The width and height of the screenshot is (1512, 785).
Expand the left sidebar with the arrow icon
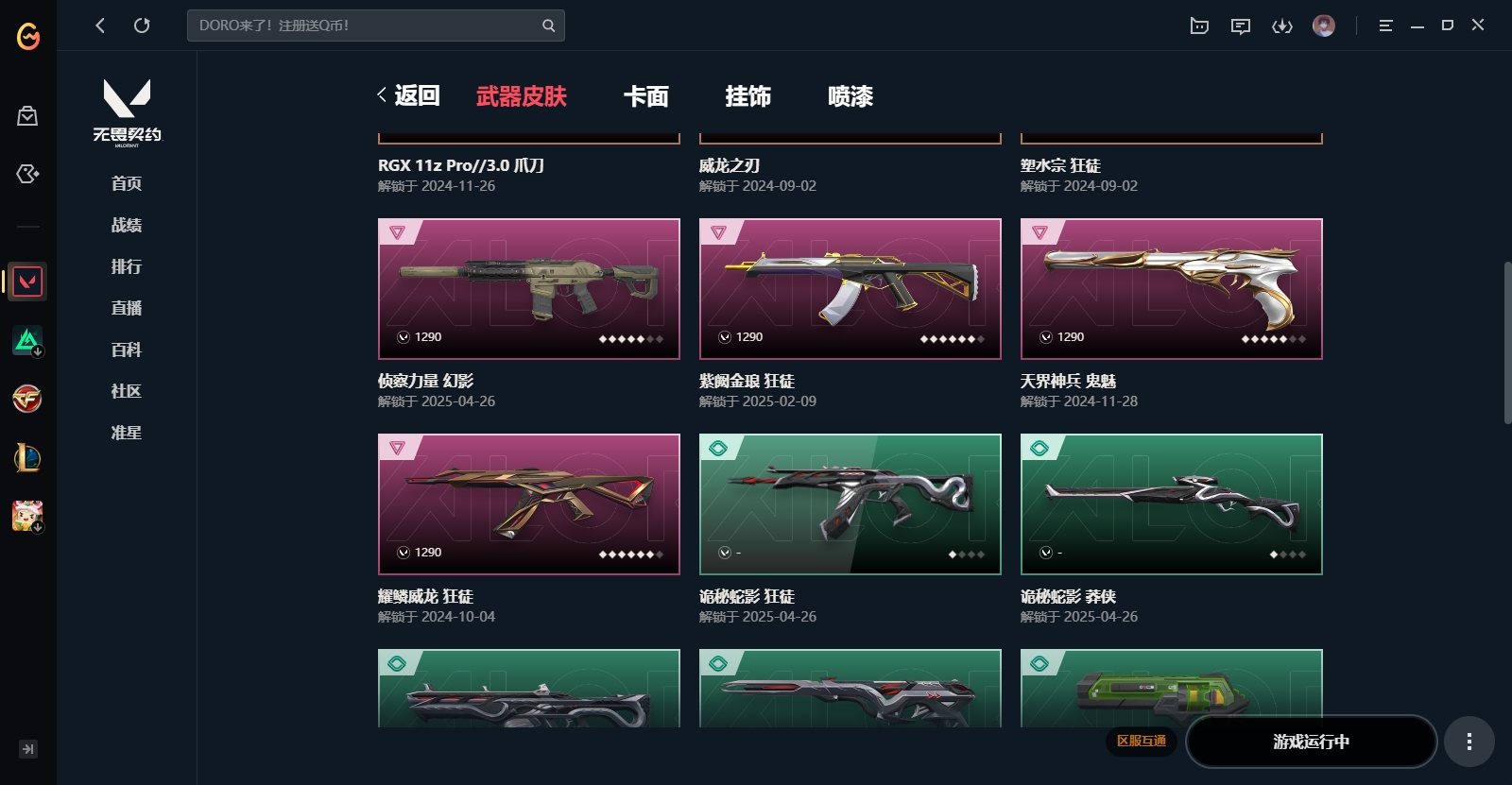[28, 749]
